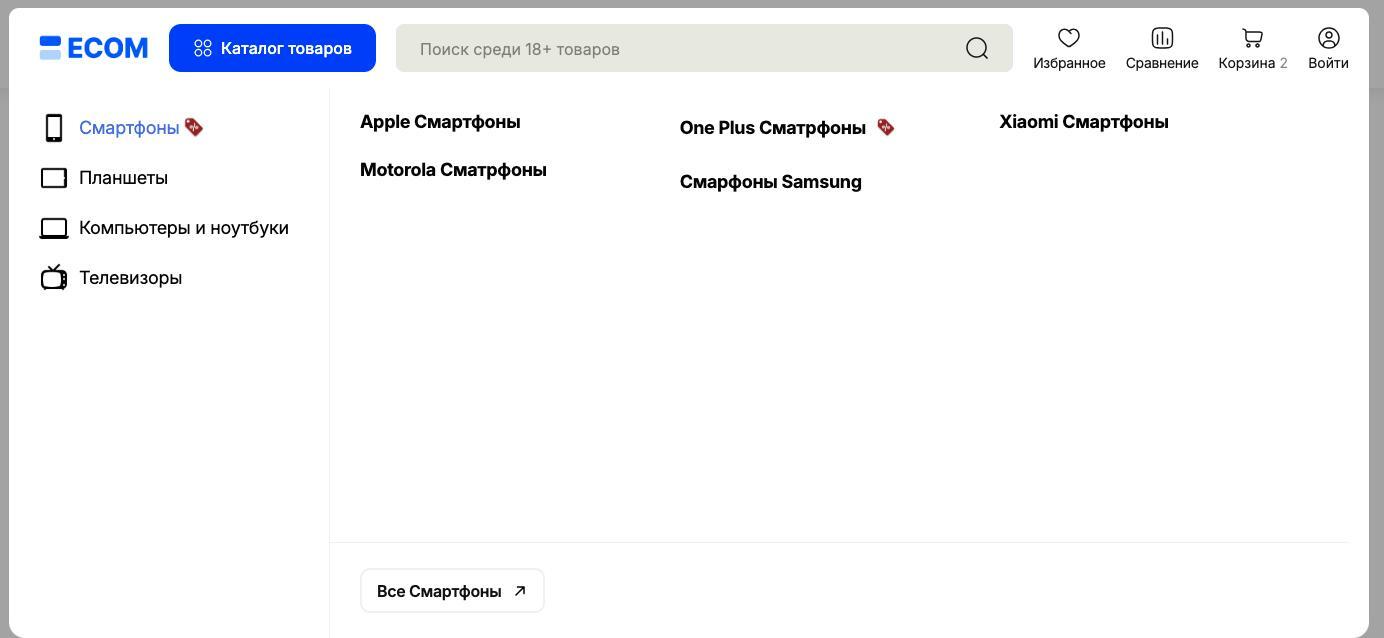Click the Все Смартфоны button
Screen dimensions: 1384x638
[x=452, y=591]
